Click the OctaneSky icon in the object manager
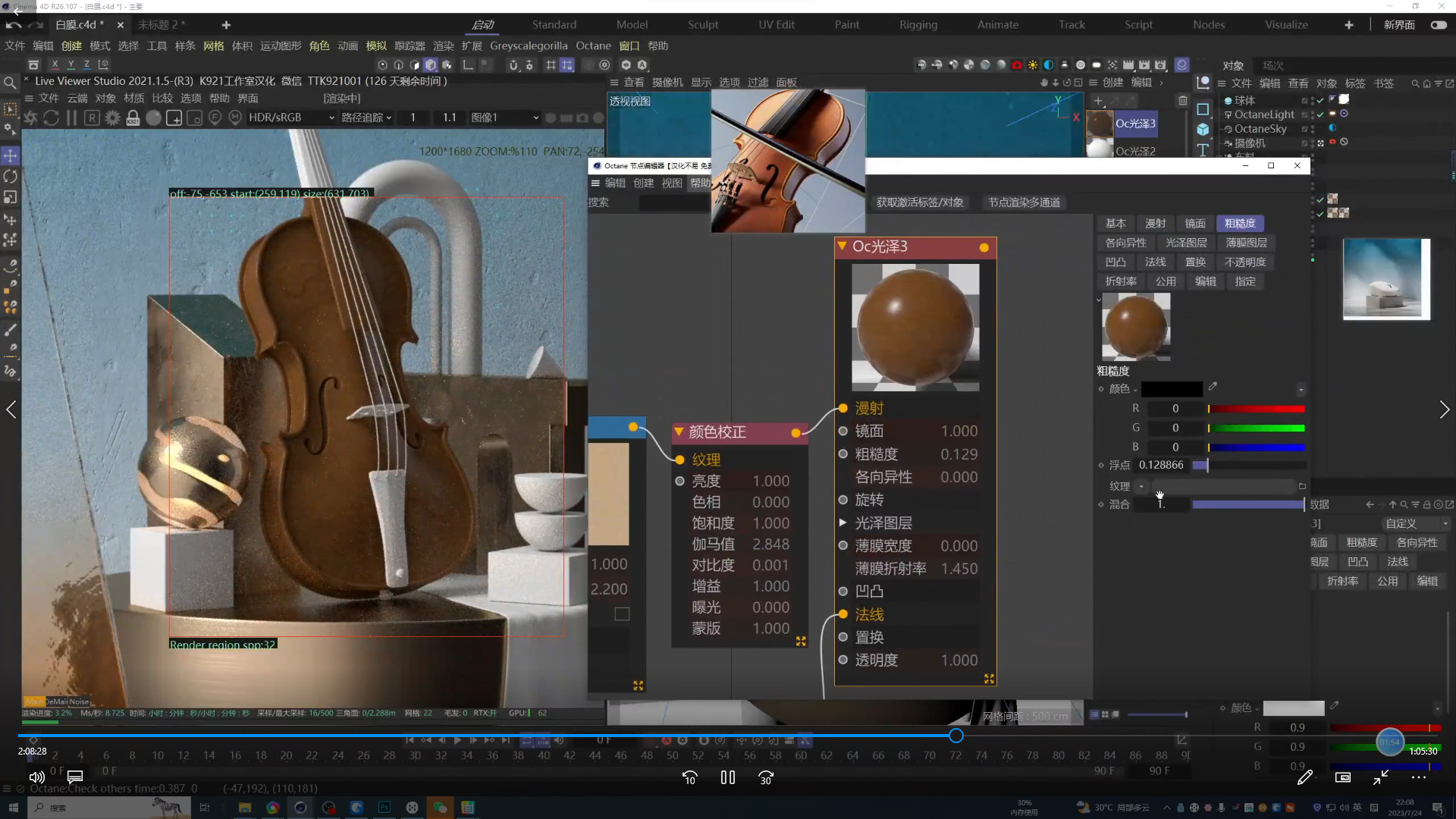Image resolution: width=1456 pixels, height=819 pixels. click(1230, 129)
